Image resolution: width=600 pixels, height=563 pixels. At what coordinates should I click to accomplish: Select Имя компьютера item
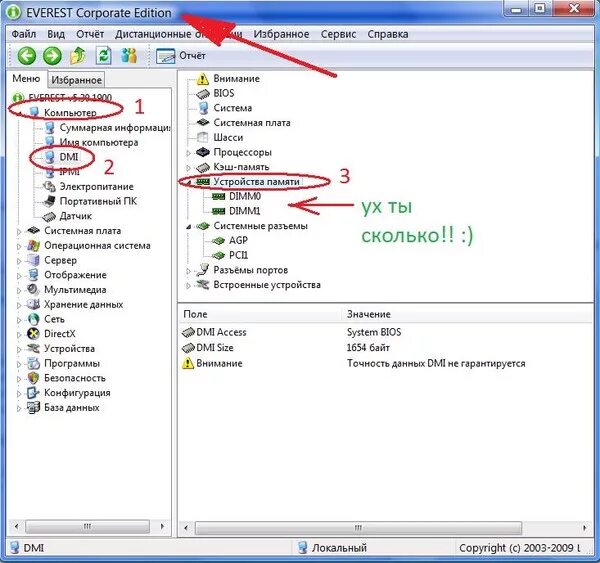99,142
